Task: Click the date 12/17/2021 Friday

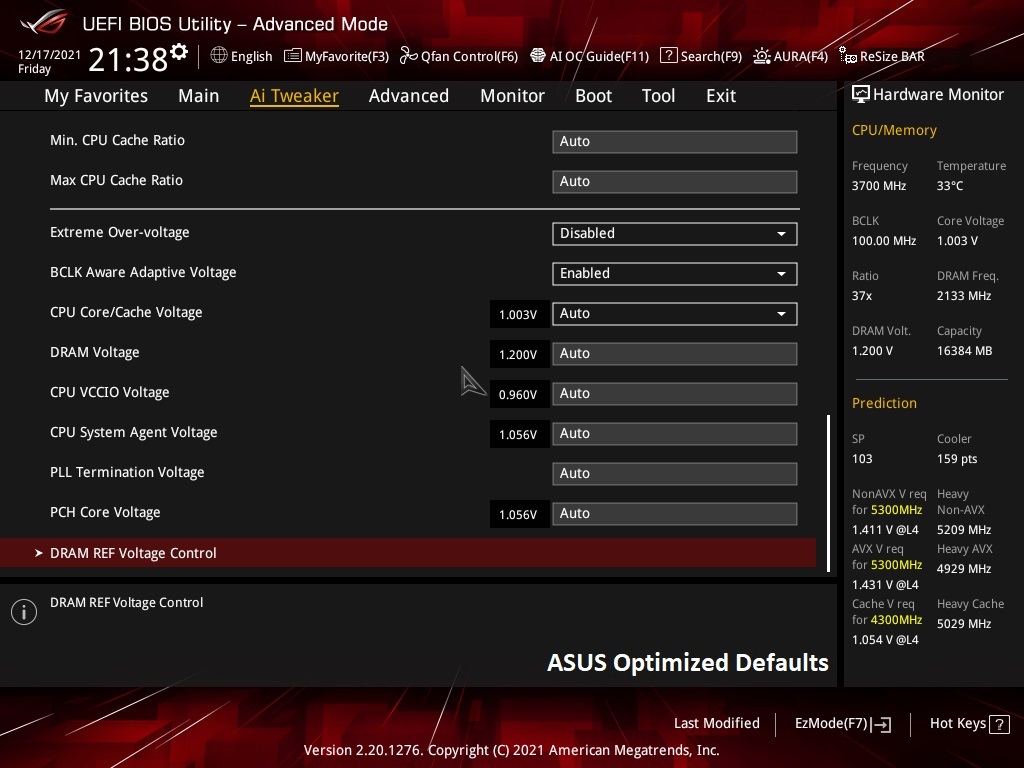Action: click(49, 61)
